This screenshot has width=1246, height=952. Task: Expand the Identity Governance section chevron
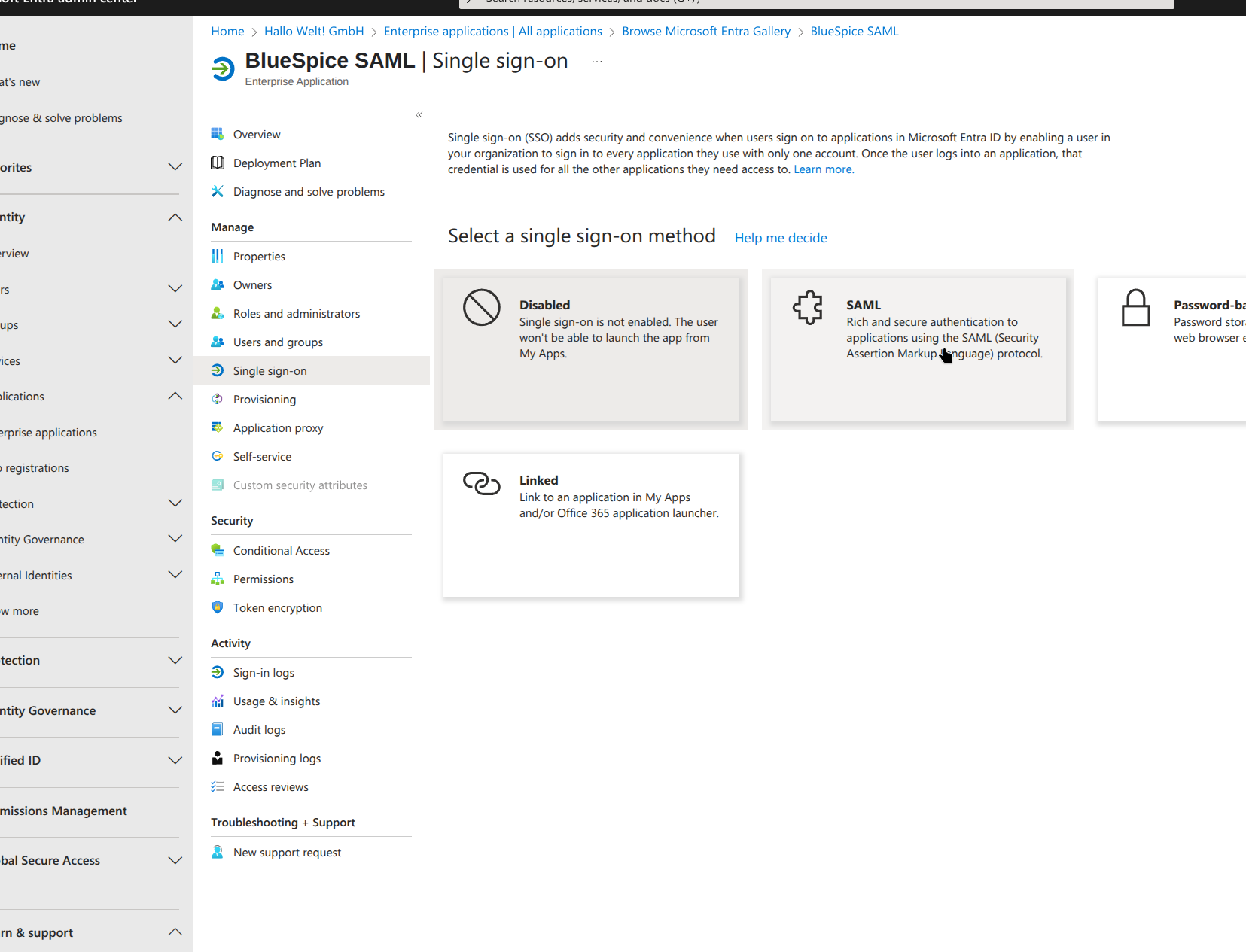click(175, 710)
